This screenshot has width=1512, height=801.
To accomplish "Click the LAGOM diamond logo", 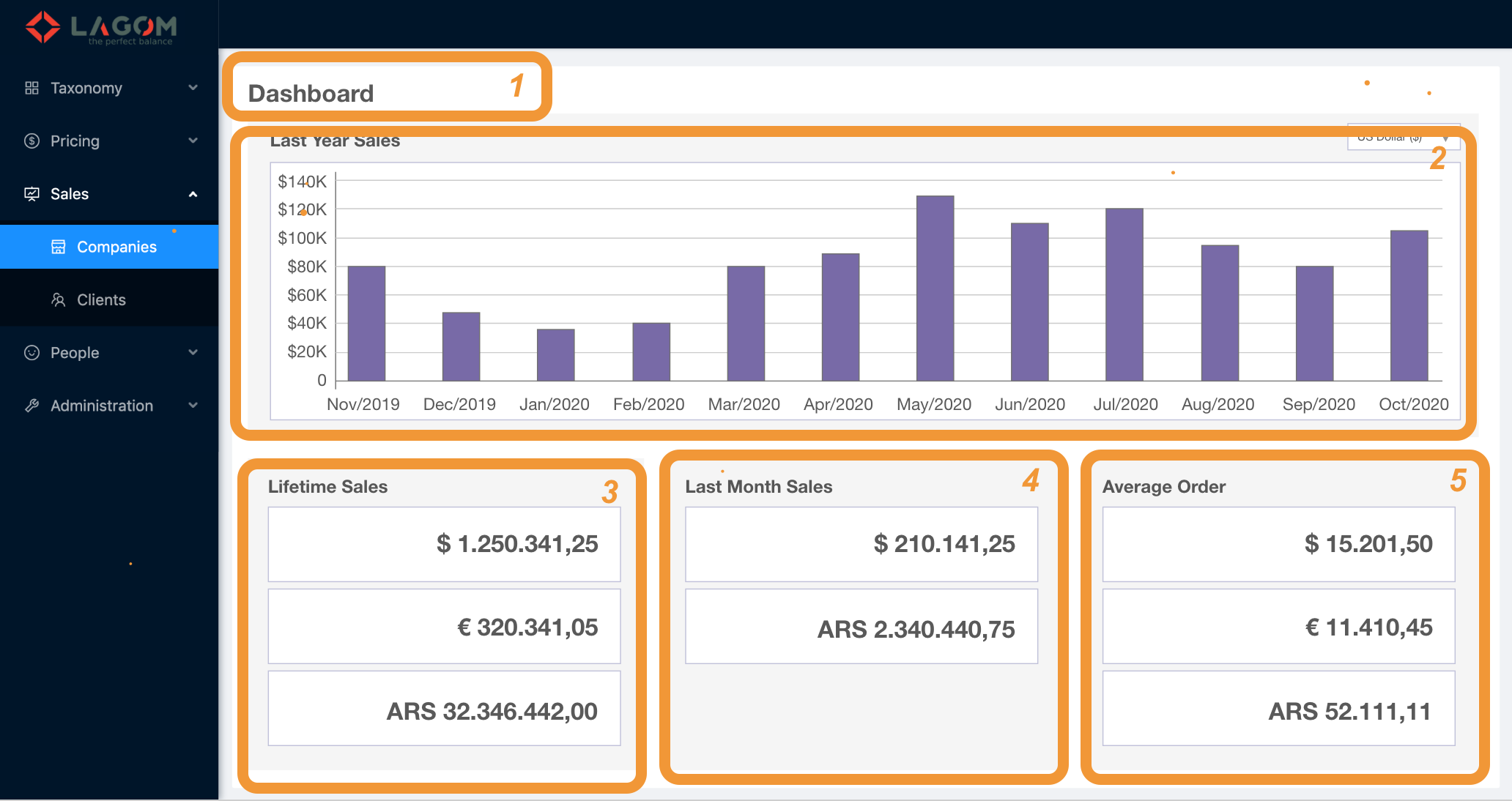I will tap(42, 26).
